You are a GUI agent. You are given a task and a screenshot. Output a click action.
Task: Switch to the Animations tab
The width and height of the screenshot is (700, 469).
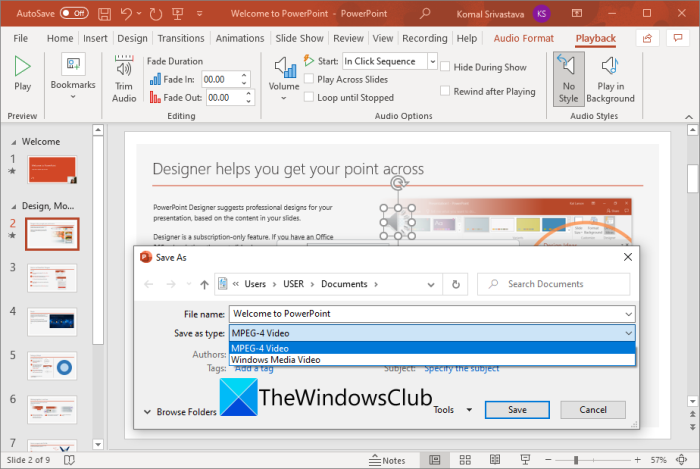tap(240, 38)
